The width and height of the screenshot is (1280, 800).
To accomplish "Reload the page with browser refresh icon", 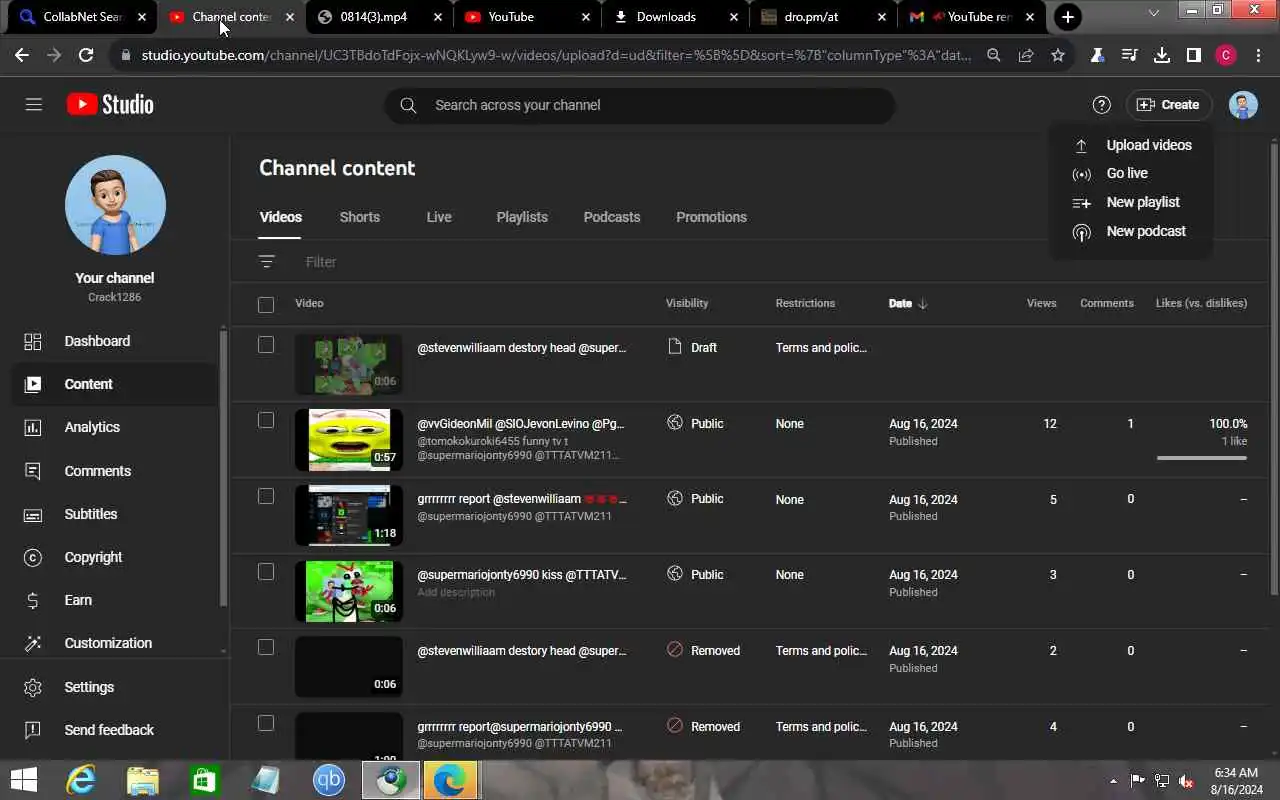I will point(86,56).
